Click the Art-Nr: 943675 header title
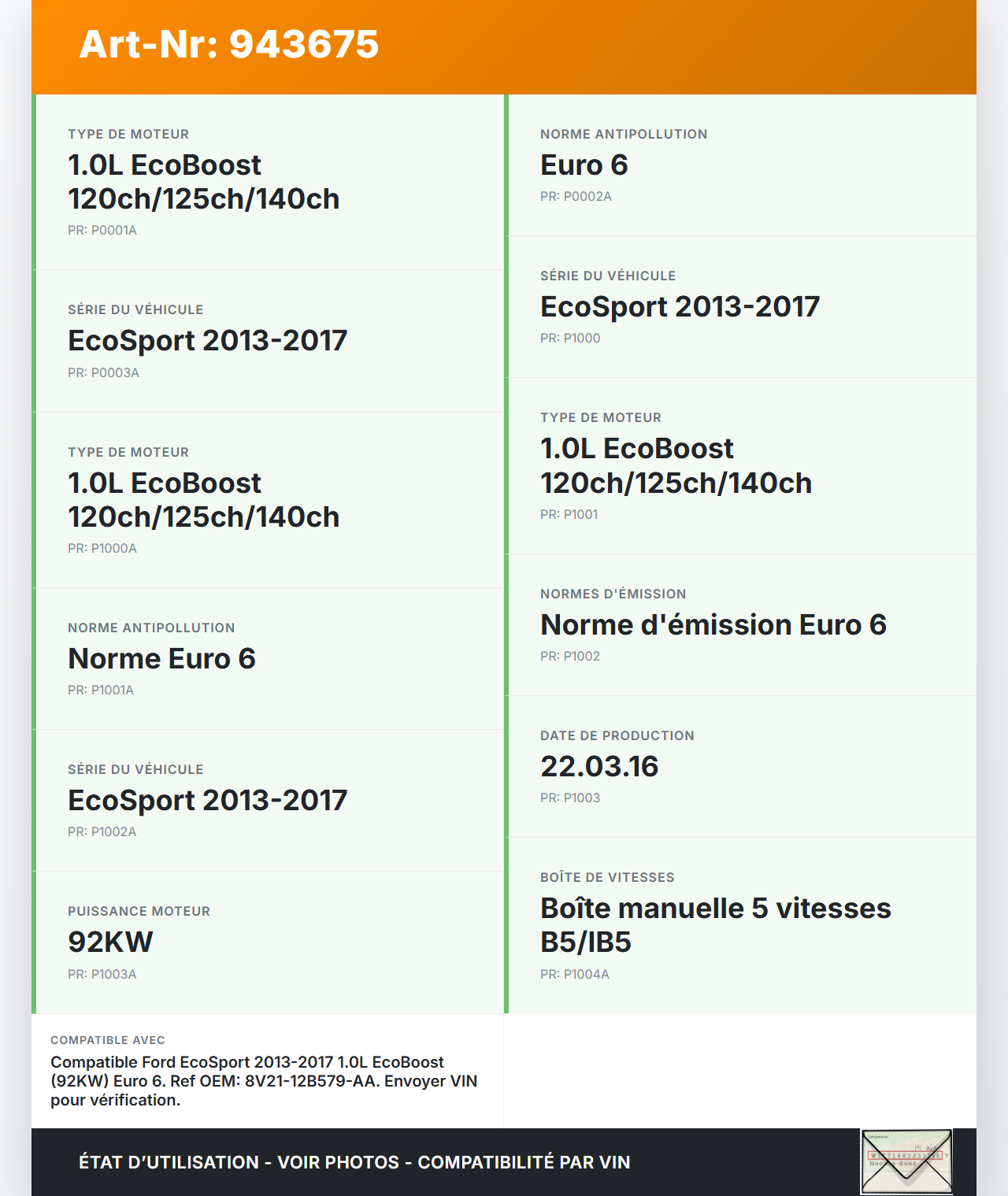The image size is (1008, 1196). [229, 44]
